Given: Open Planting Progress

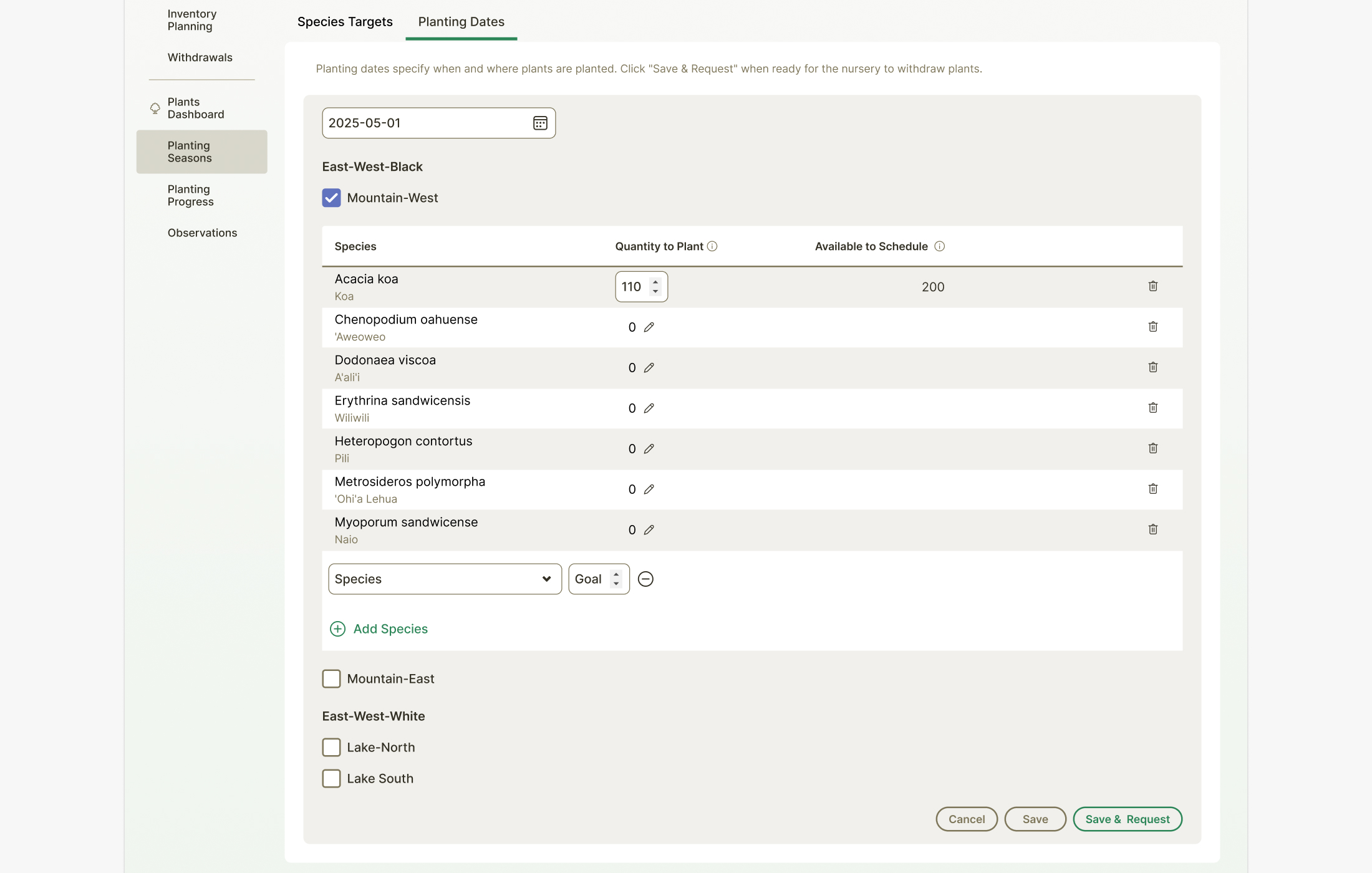Looking at the screenshot, I should point(190,196).
